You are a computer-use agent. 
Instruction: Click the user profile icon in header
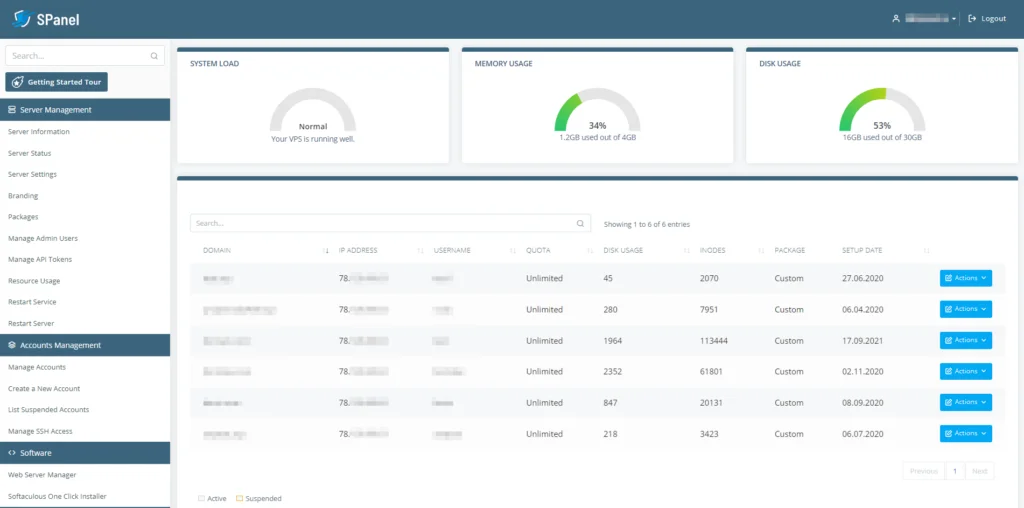click(x=896, y=18)
